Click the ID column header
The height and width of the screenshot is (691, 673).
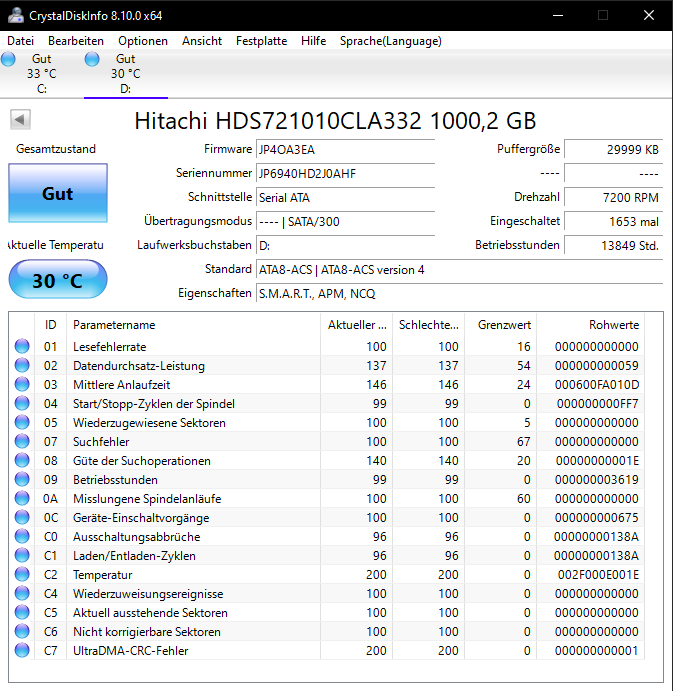51,325
